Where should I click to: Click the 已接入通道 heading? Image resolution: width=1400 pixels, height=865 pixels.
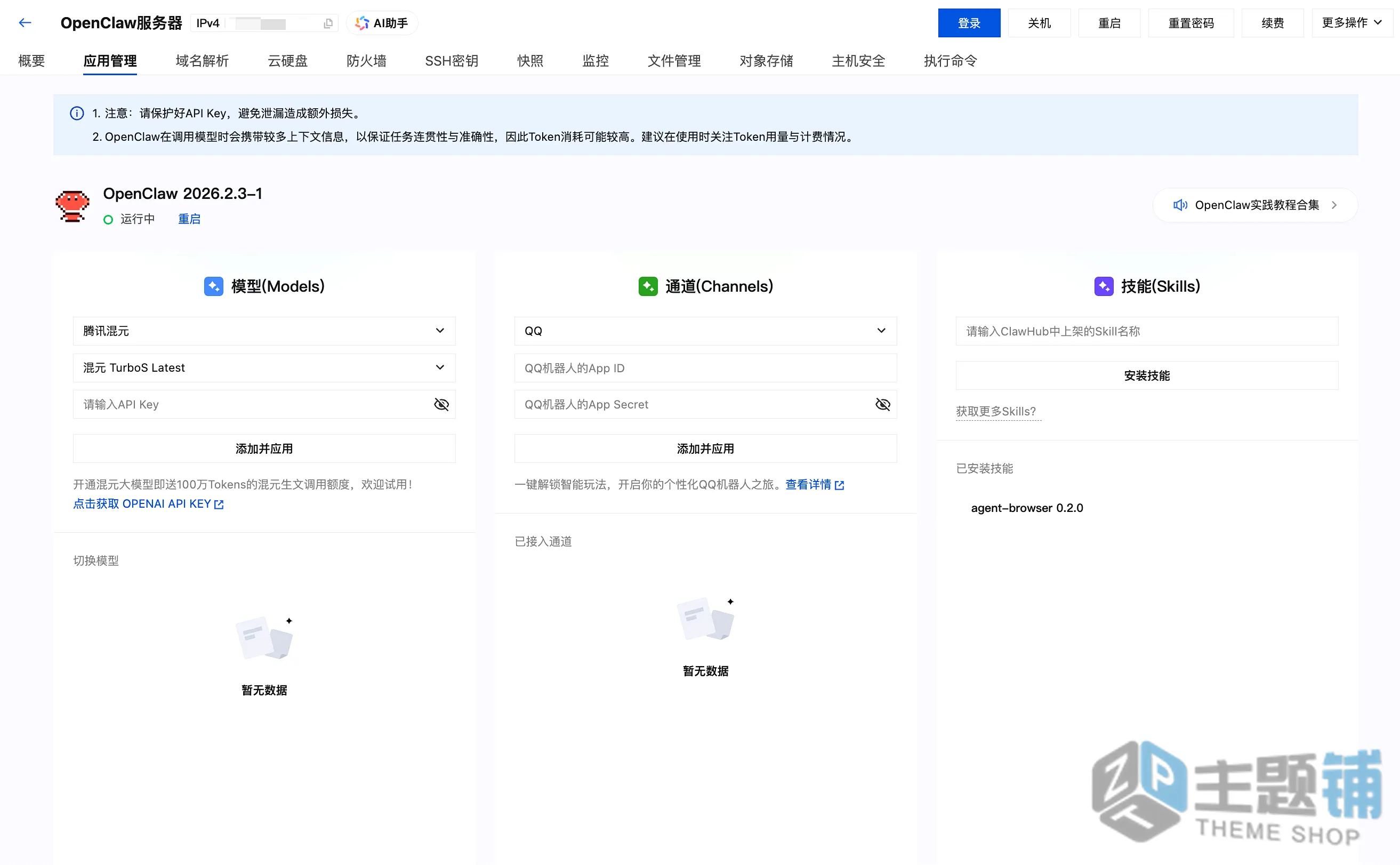(543, 541)
